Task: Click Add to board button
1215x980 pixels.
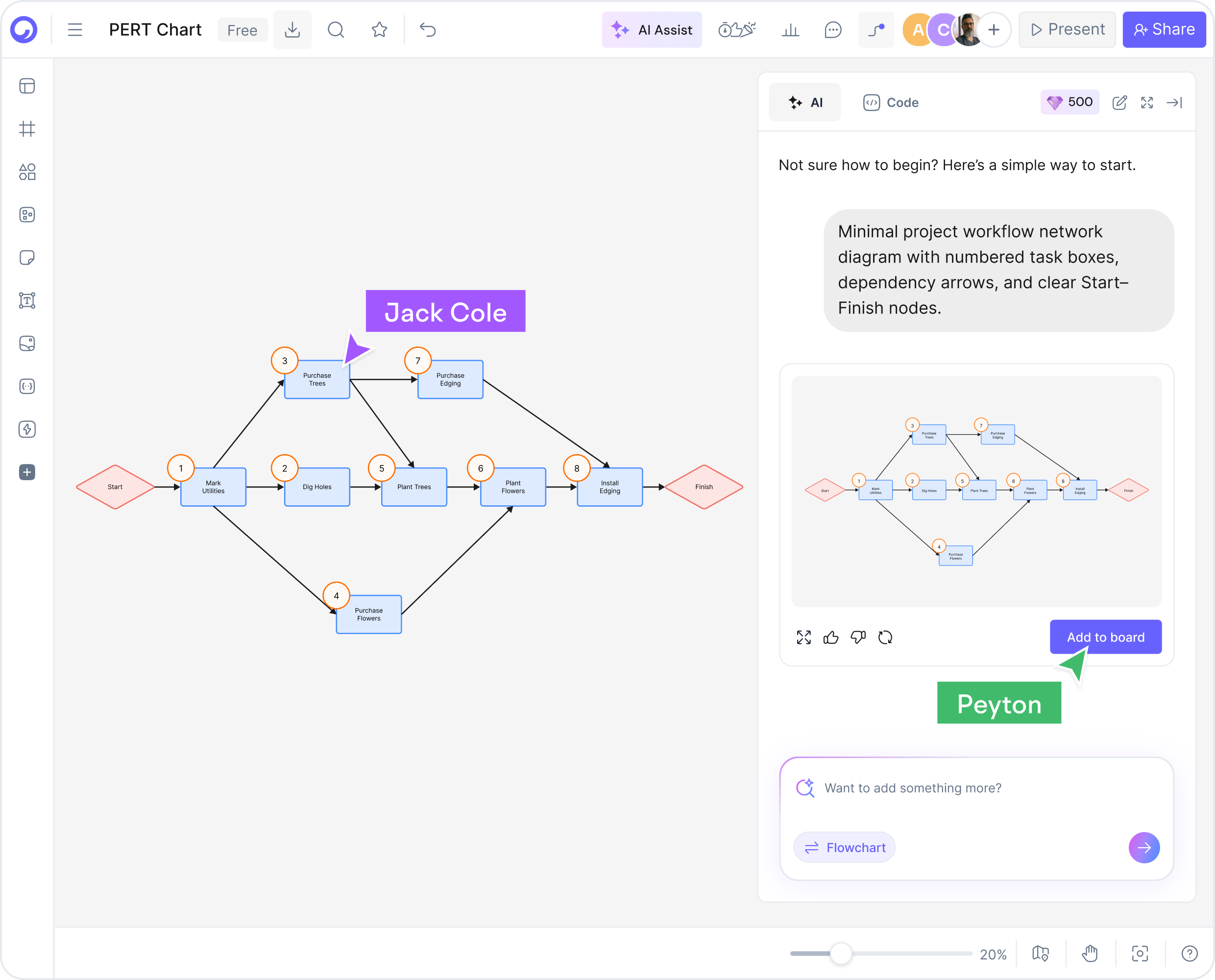Action: click(1105, 637)
